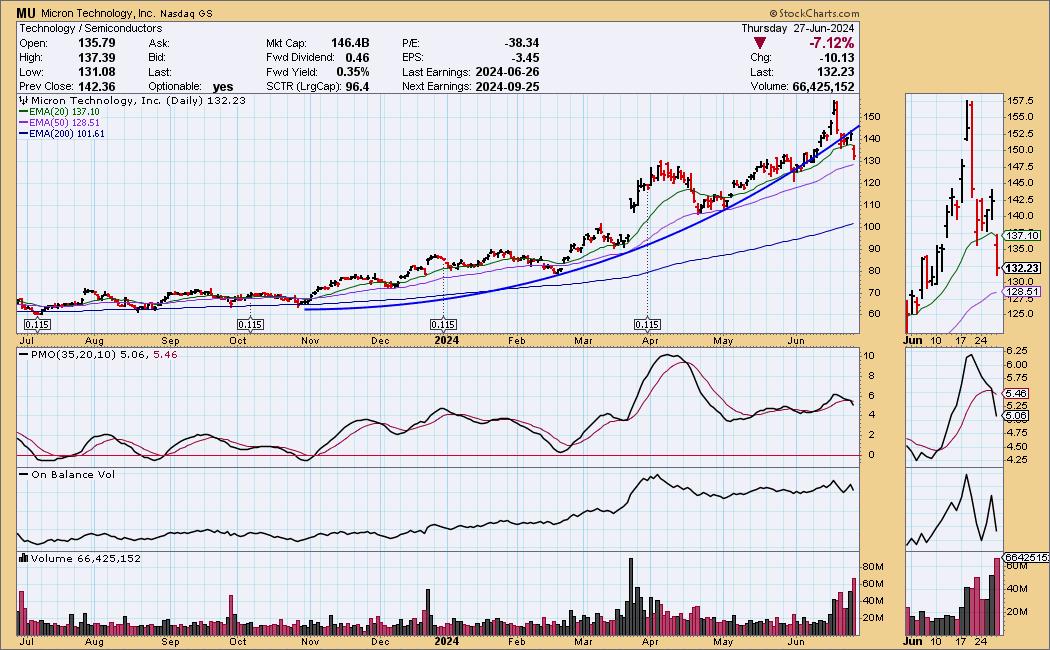Click the 66425152 volume tag in zoom panel
Image resolution: width=1050 pixels, height=650 pixels.
[x=1026, y=557]
